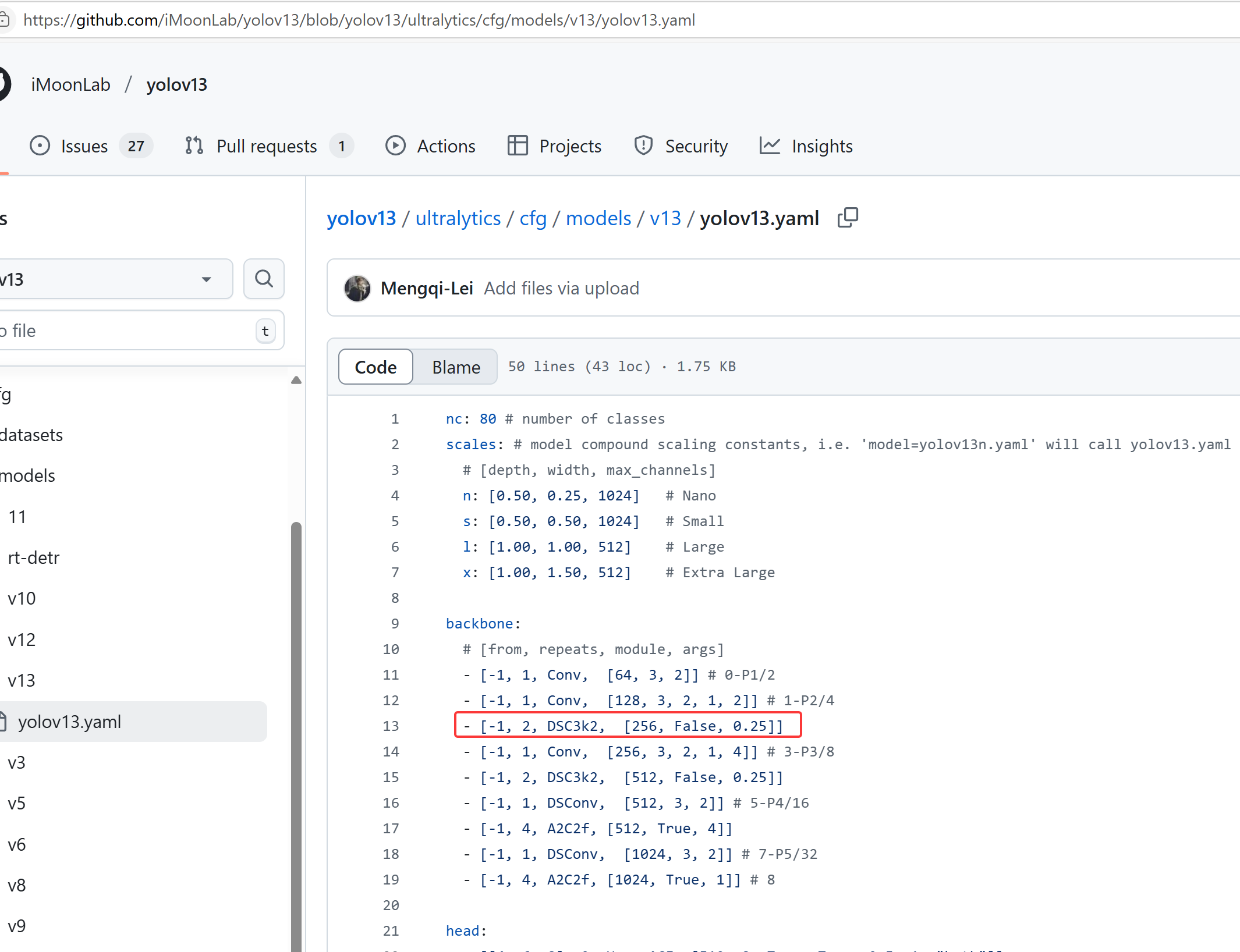
Task: Open the Issues tab
Action: (x=91, y=145)
